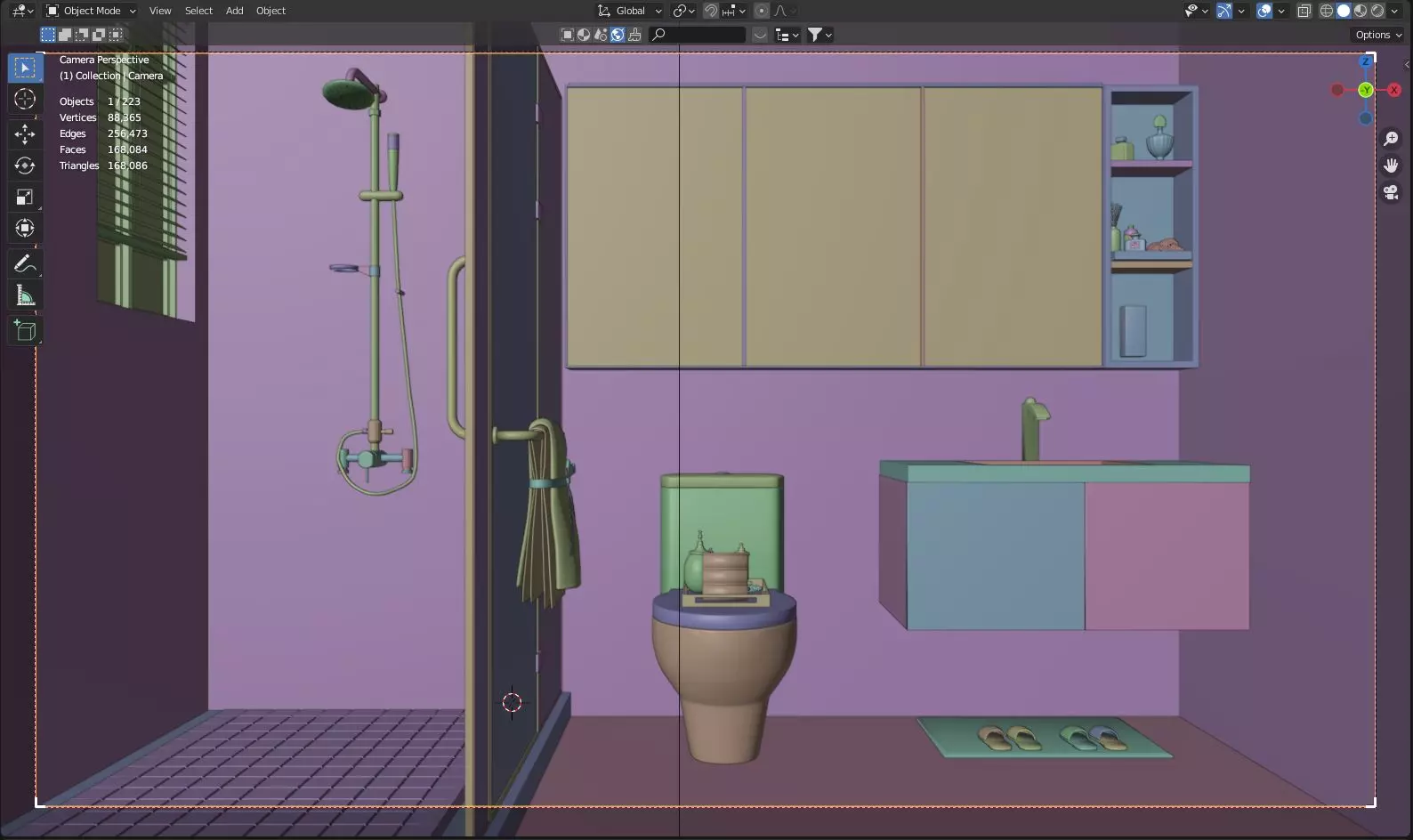Open the Add menu
Image resolution: width=1413 pixels, height=840 pixels.
click(x=234, y=11)
